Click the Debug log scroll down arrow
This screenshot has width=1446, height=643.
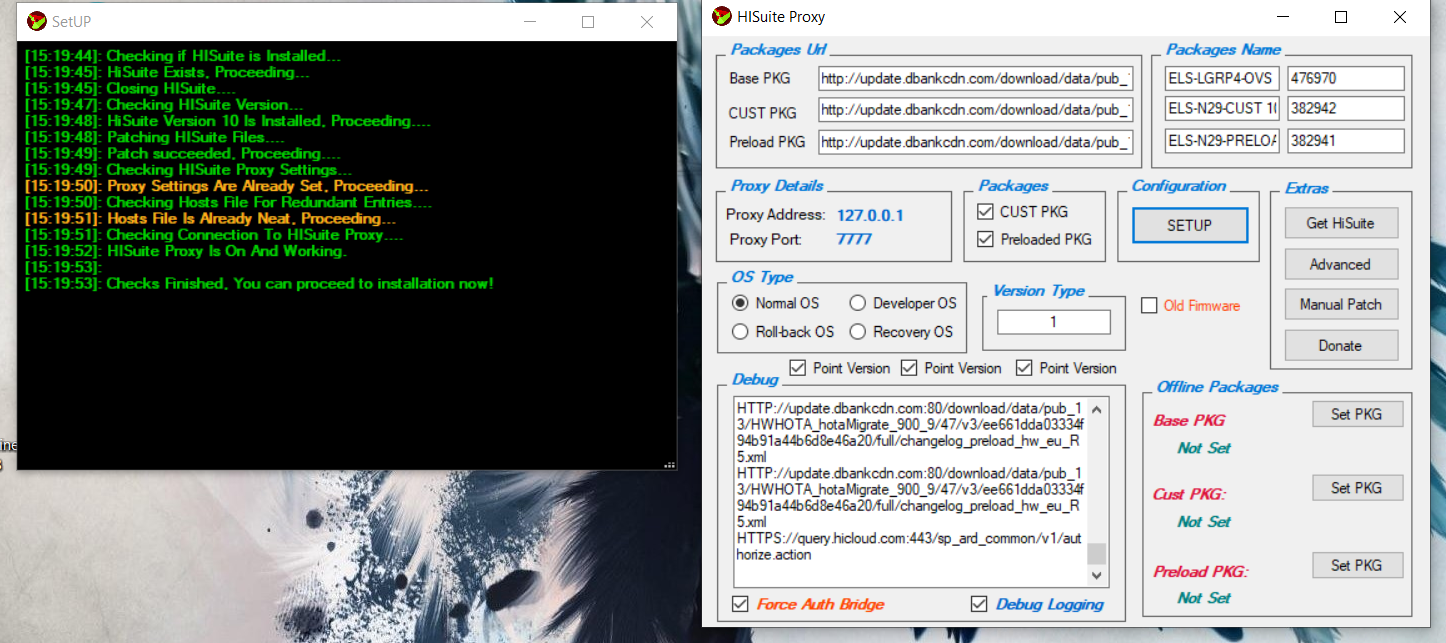click(x=1098, y=575)
